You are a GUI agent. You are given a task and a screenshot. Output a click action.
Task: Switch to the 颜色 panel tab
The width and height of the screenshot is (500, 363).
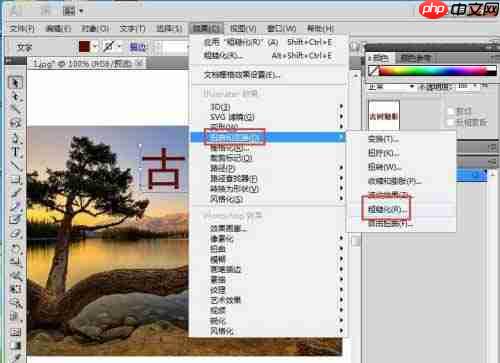tap(380, 58)
